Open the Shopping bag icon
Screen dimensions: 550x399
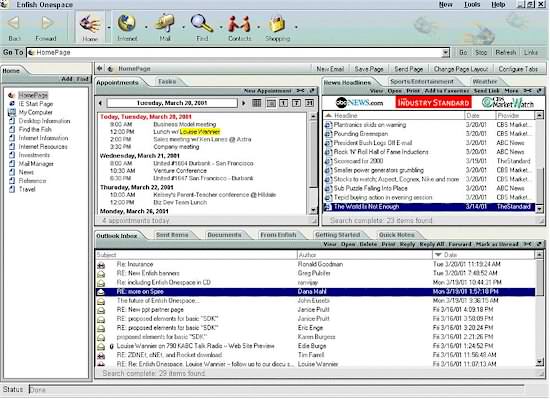pos(277,24)
